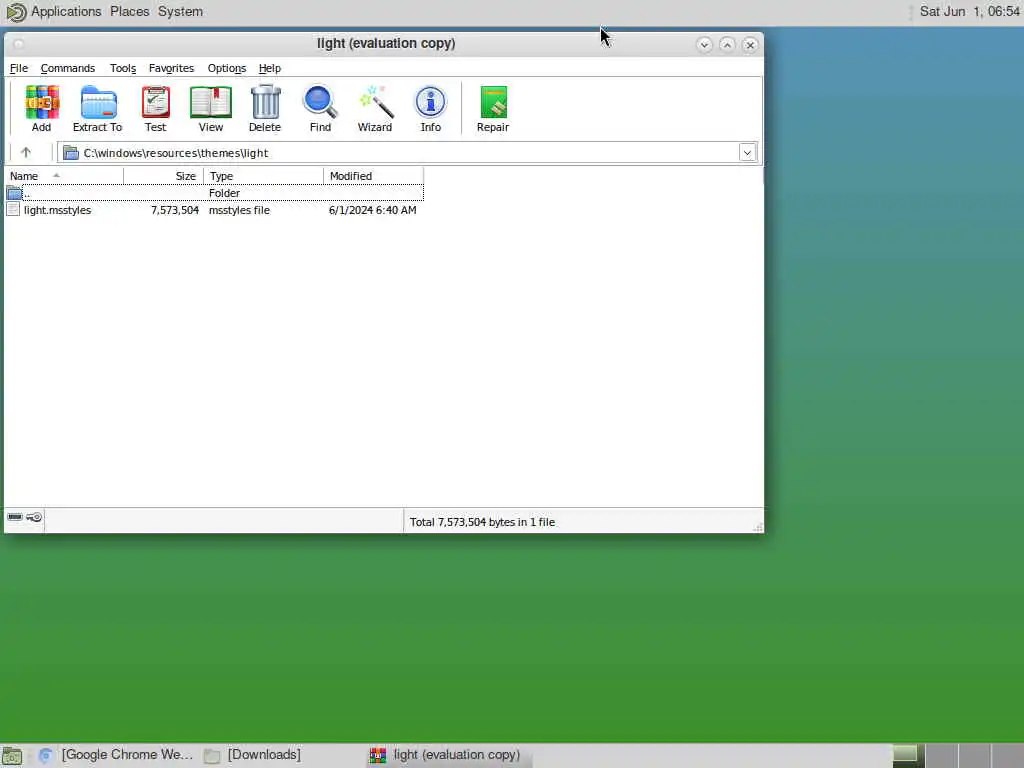Run the Test archive tool

[x=155, y=103]
